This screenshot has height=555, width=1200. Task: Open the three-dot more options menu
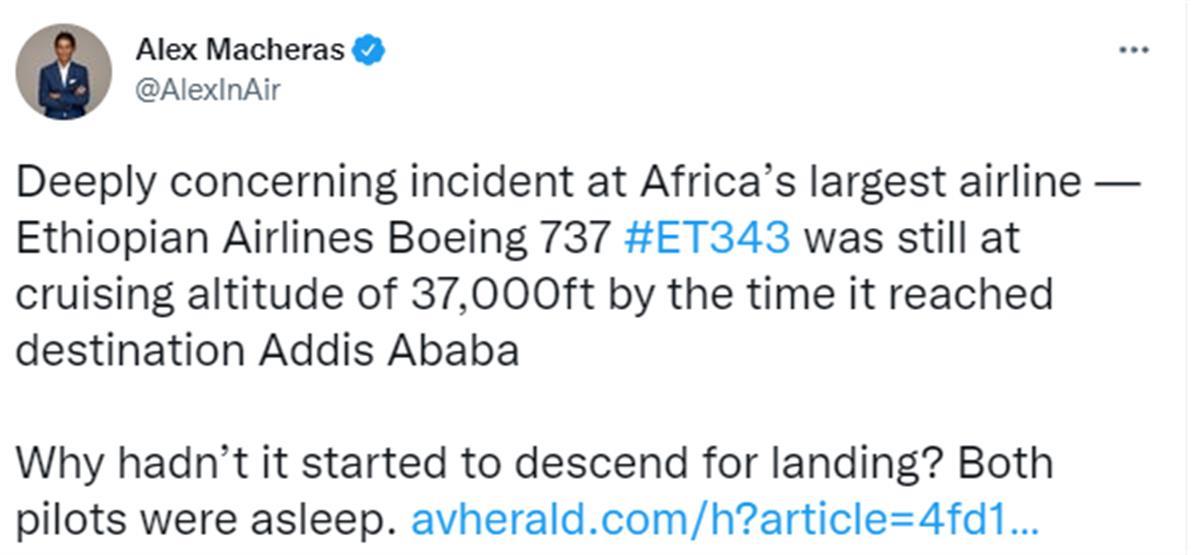pyautogui.click(x=1133, y=51)
